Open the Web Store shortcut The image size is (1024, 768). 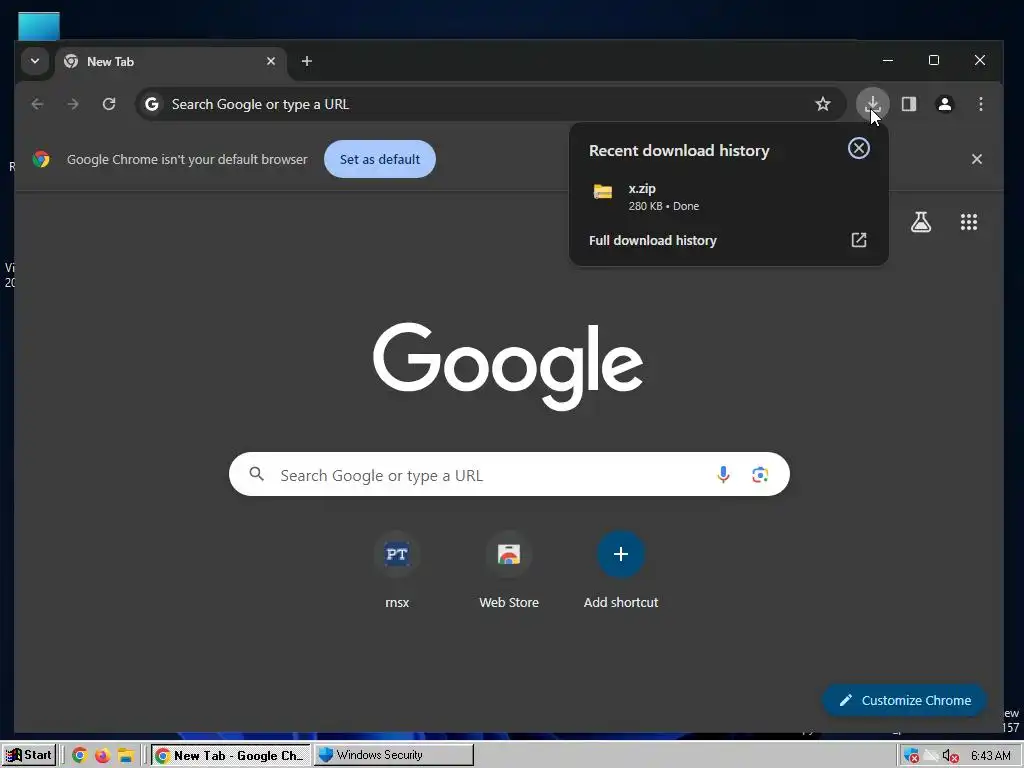509,571
